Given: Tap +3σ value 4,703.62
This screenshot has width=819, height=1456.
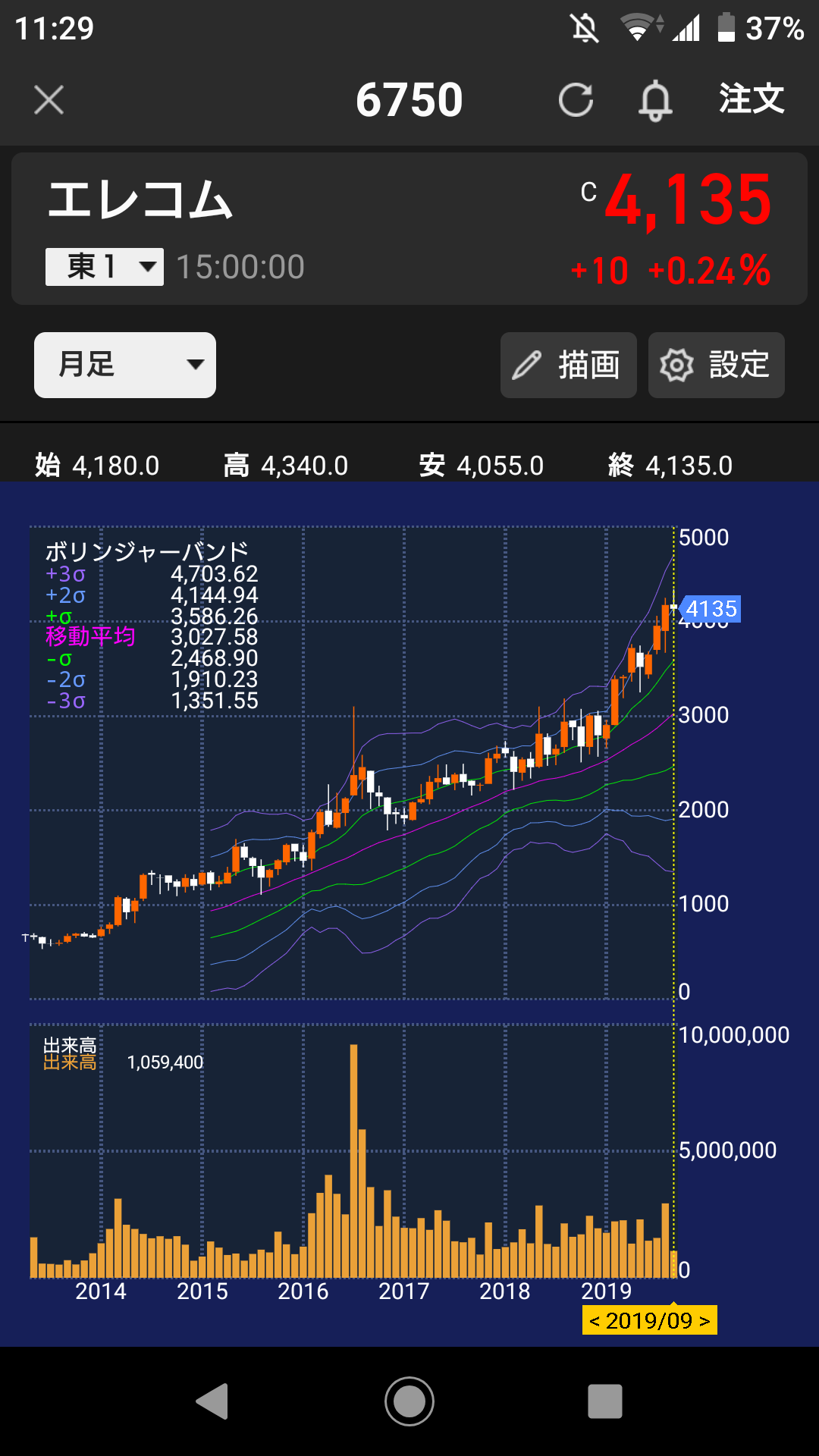Looking at the screenshot, I should pyautogui.click(x=215, y=574).
